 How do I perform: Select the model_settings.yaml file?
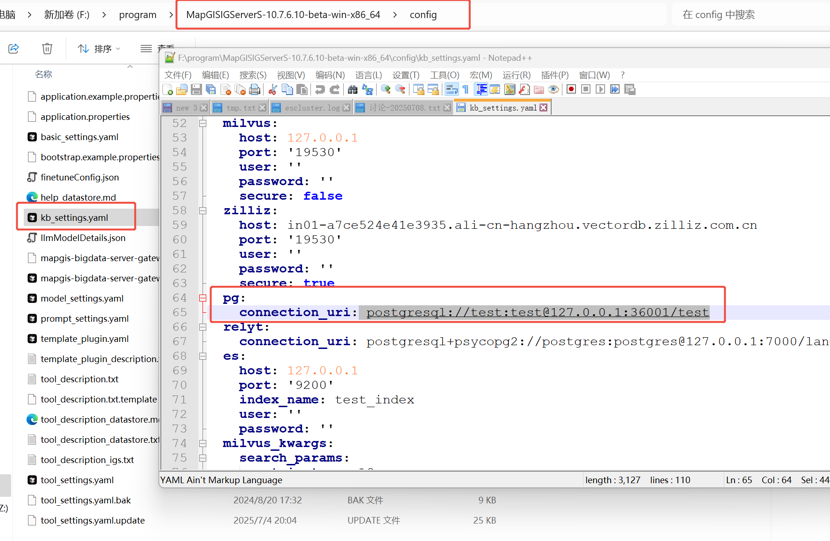click(81, 298)
